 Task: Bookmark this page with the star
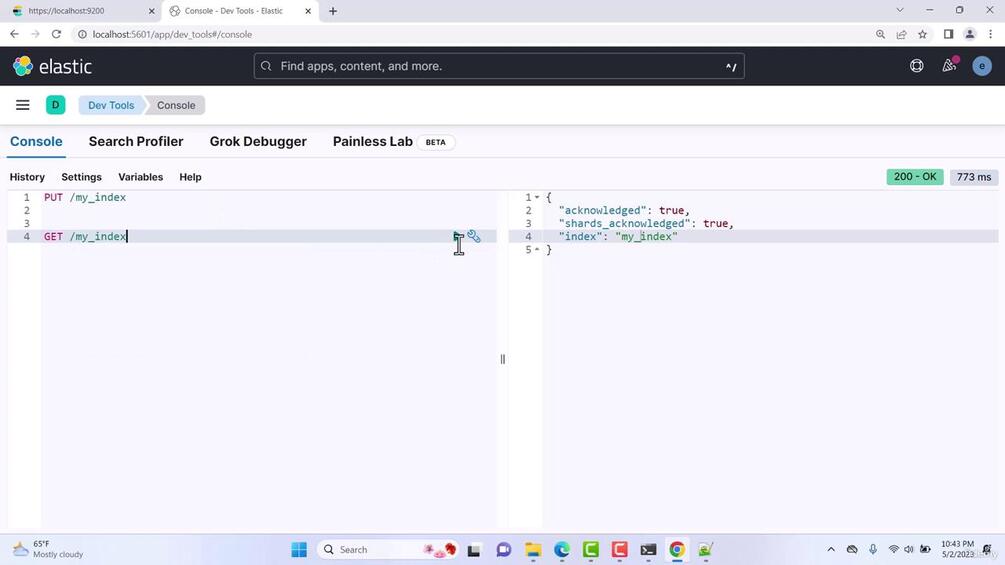[x=922, y=35]
